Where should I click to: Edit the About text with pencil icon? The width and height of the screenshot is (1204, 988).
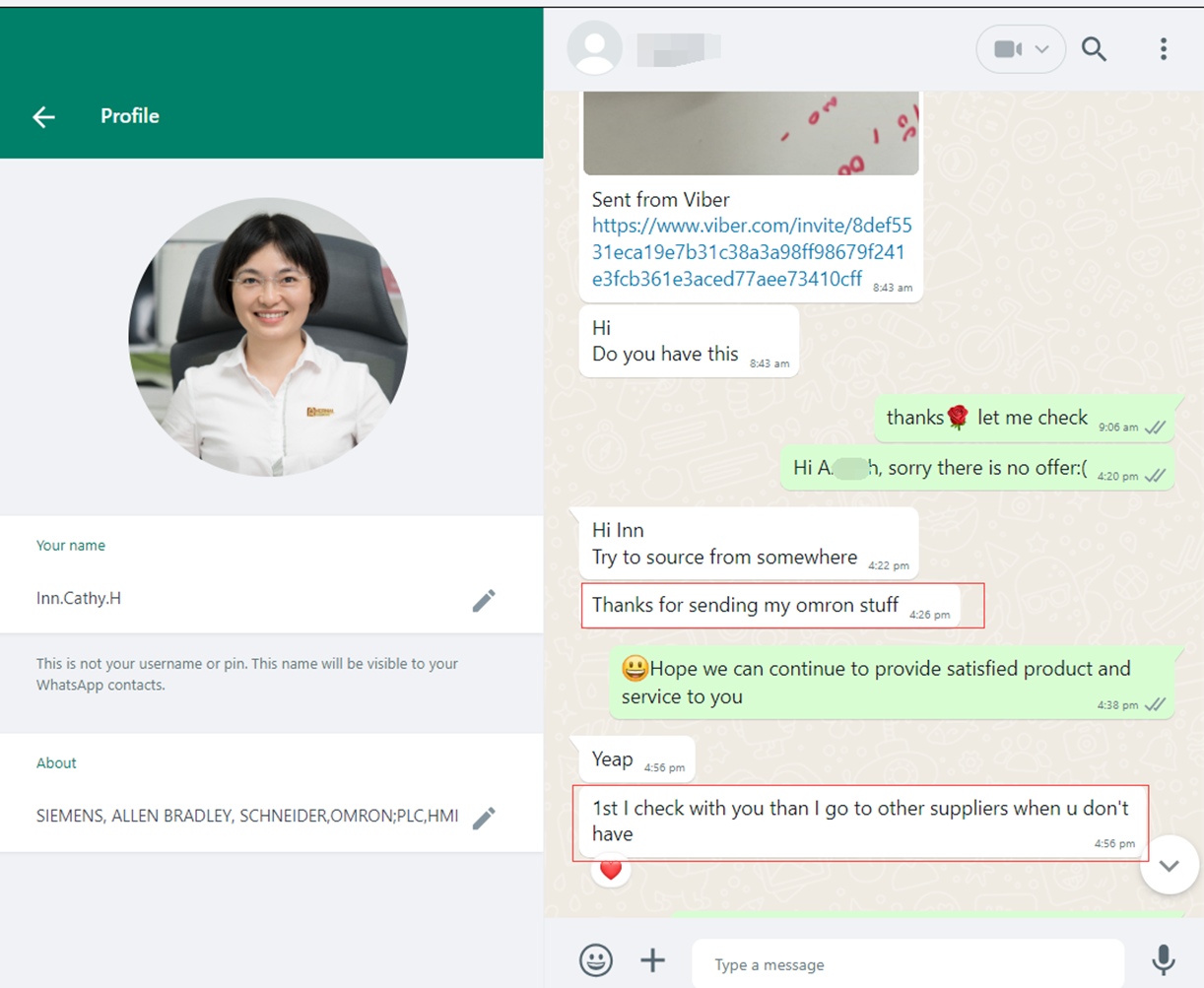tap(483, 818)
